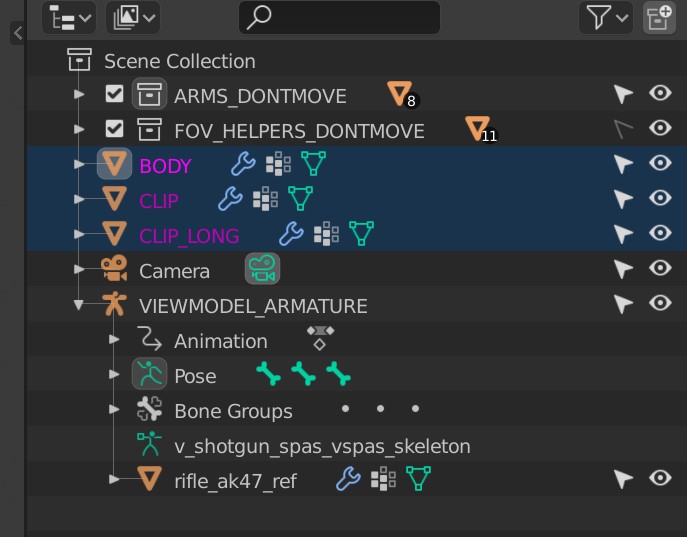Expand the ARMS_DONTMOVE collection
The image size is (687, 537).
(80, 95)
